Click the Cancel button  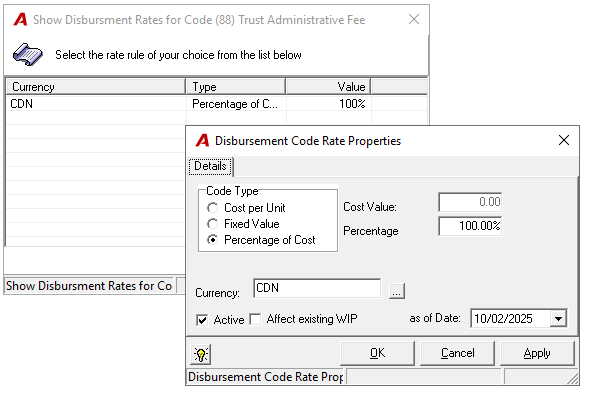[x=457, y=353]
